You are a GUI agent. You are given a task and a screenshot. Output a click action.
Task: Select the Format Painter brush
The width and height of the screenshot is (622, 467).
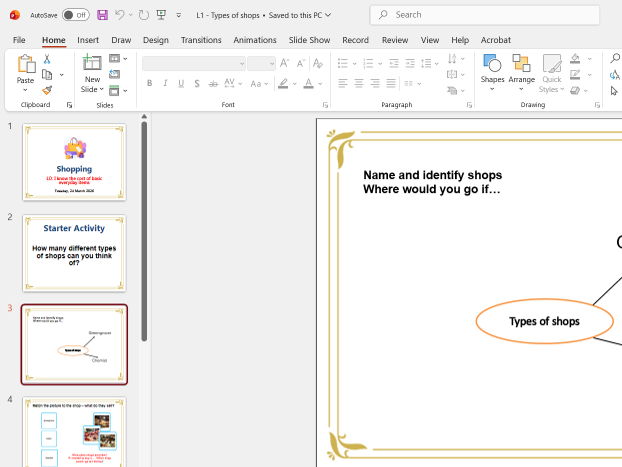pyautogui.click(x=47, y=90)
